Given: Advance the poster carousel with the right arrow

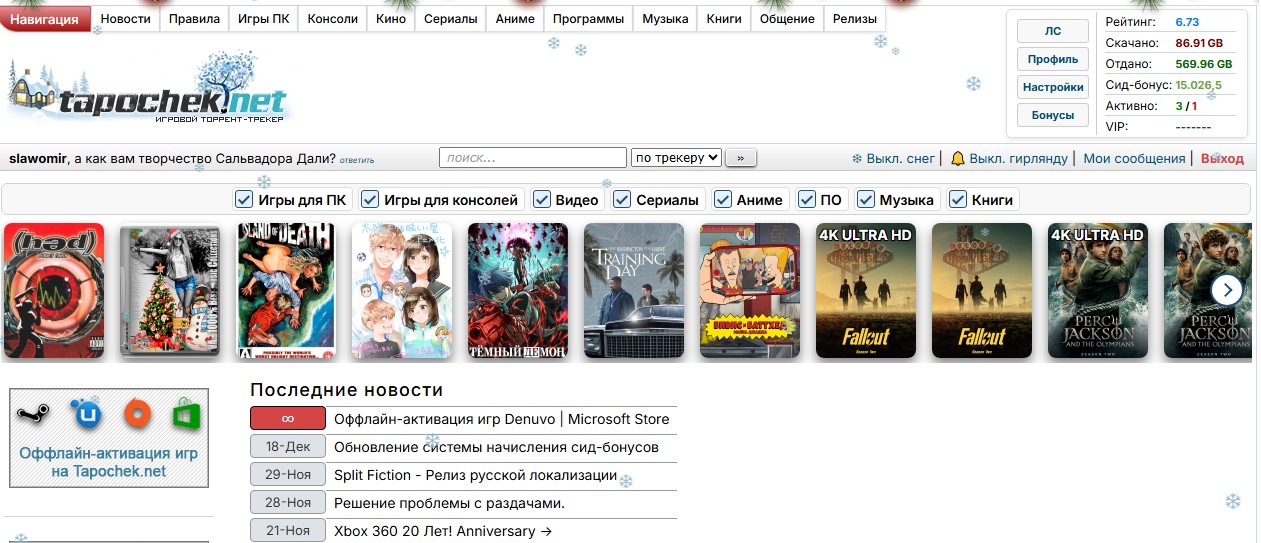Looking at the screenshot, I should point(1227,290).
